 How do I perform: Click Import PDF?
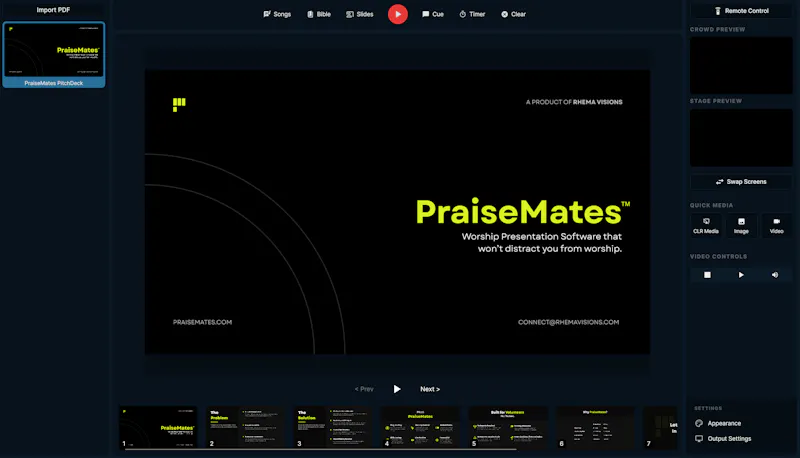[53, 10]
